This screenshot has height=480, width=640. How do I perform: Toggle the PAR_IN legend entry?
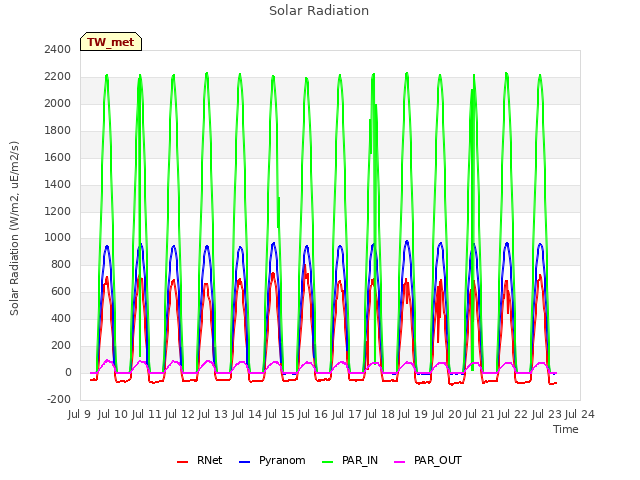[350, 460]
